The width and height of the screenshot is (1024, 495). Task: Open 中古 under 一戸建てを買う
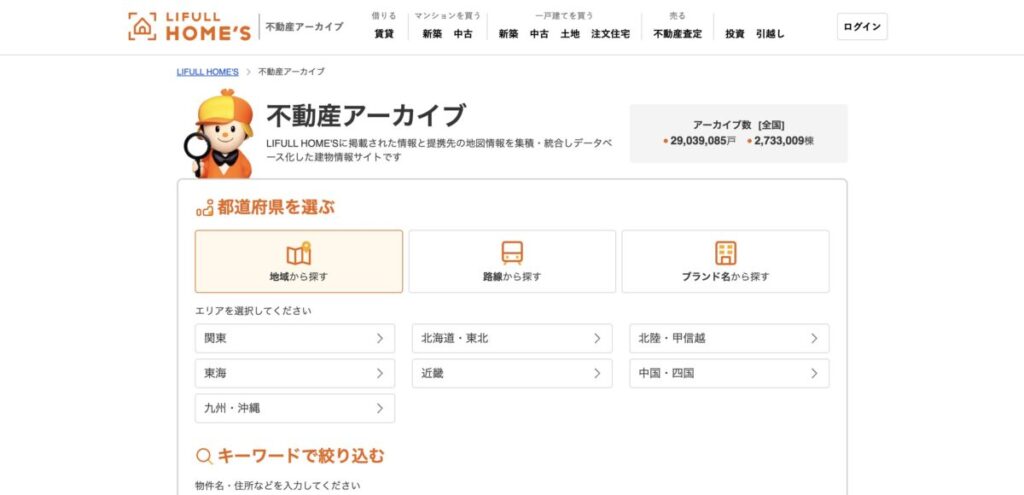(539, 34)
